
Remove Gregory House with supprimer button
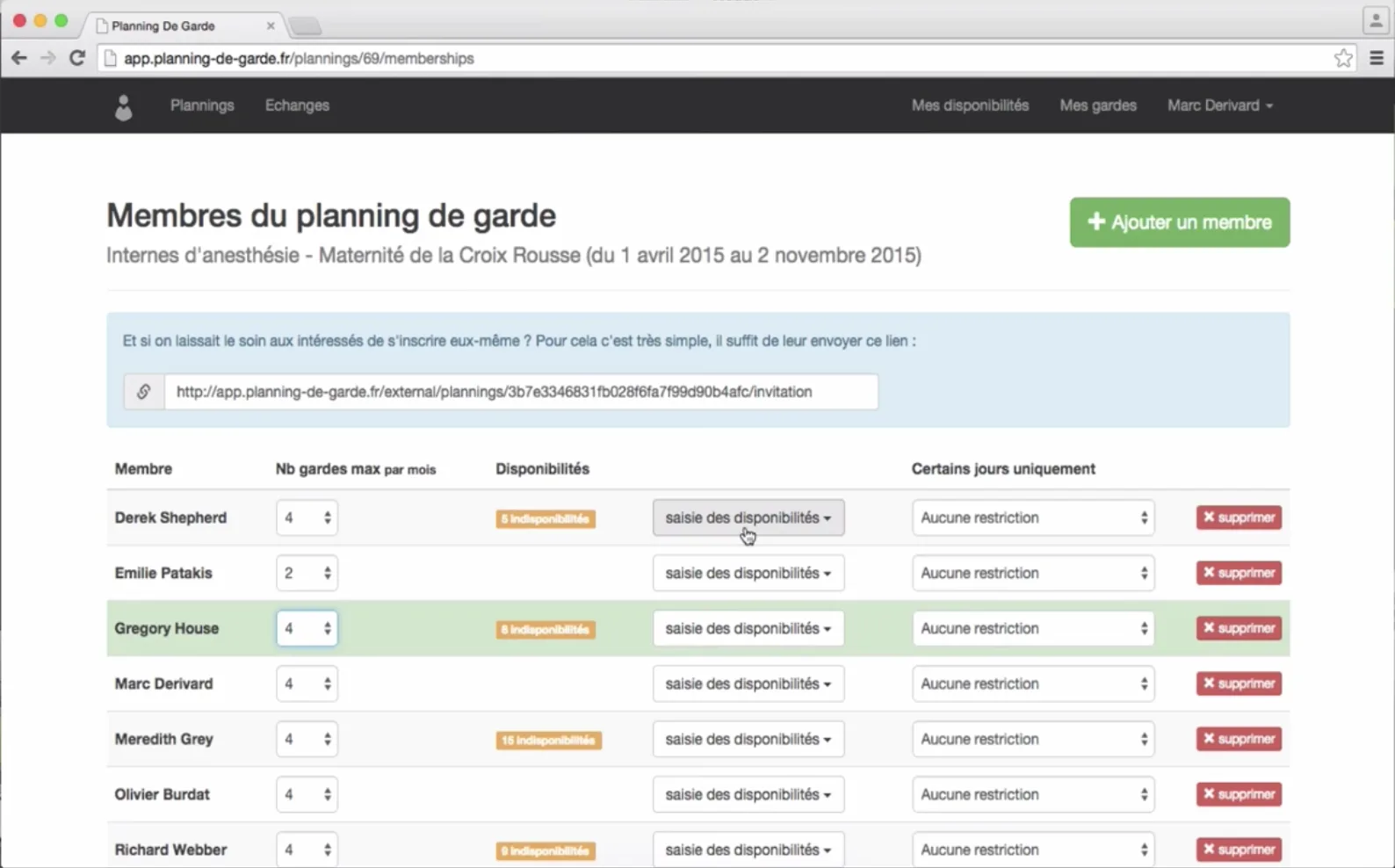pos(1239,628)
